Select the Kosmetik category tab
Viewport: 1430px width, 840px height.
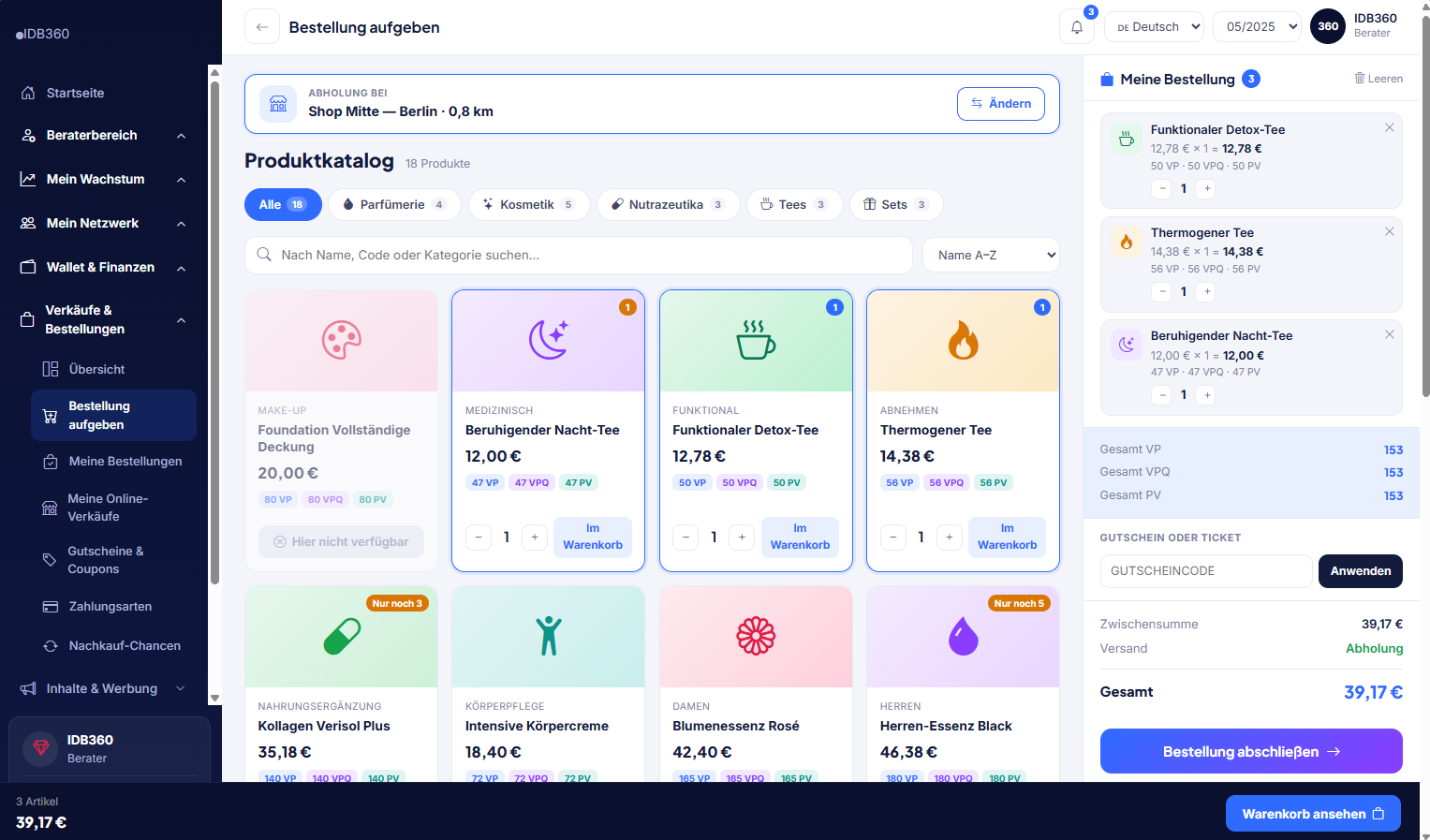[529, 204]
